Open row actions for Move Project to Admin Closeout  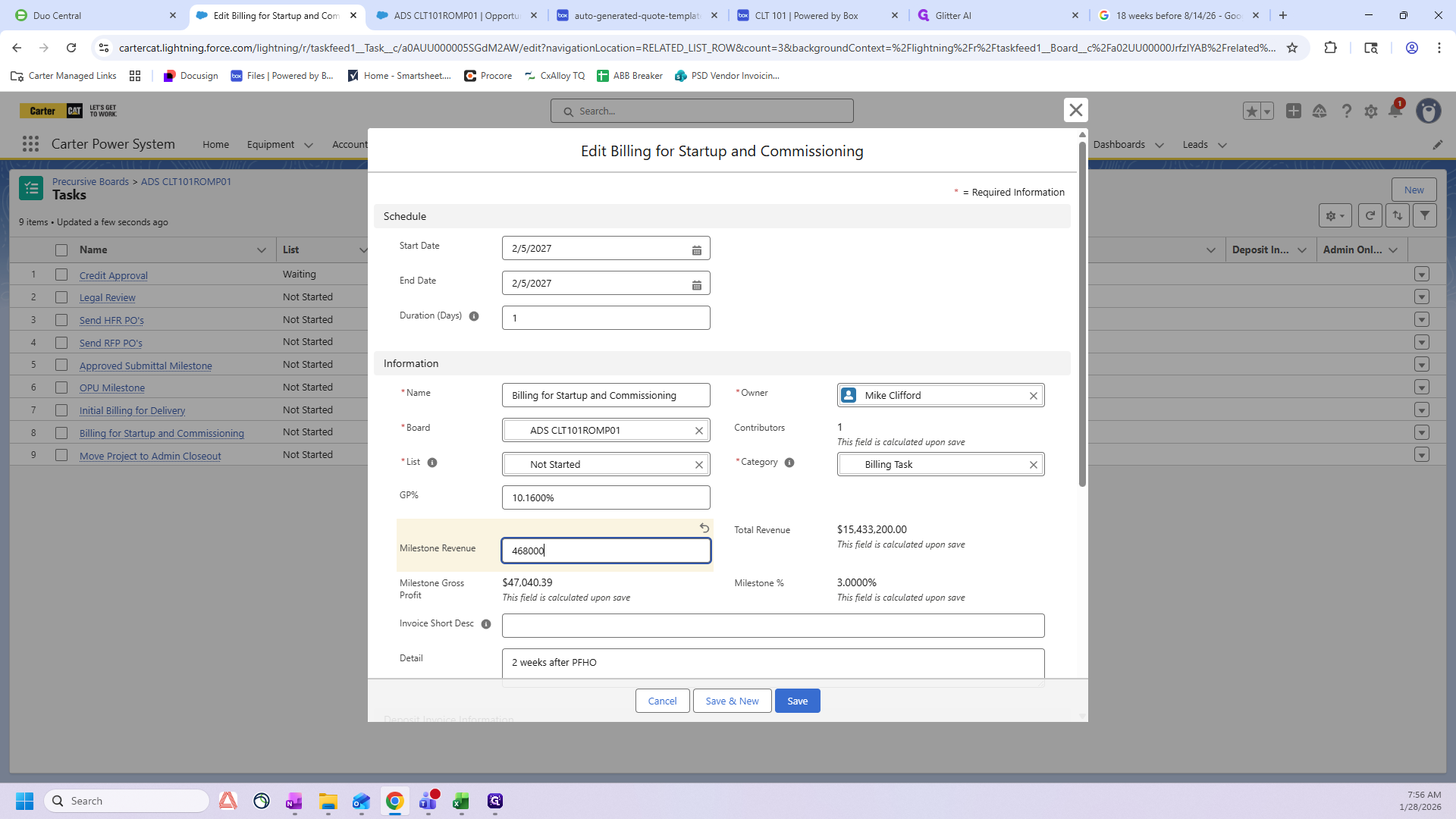pos(1422,455)
